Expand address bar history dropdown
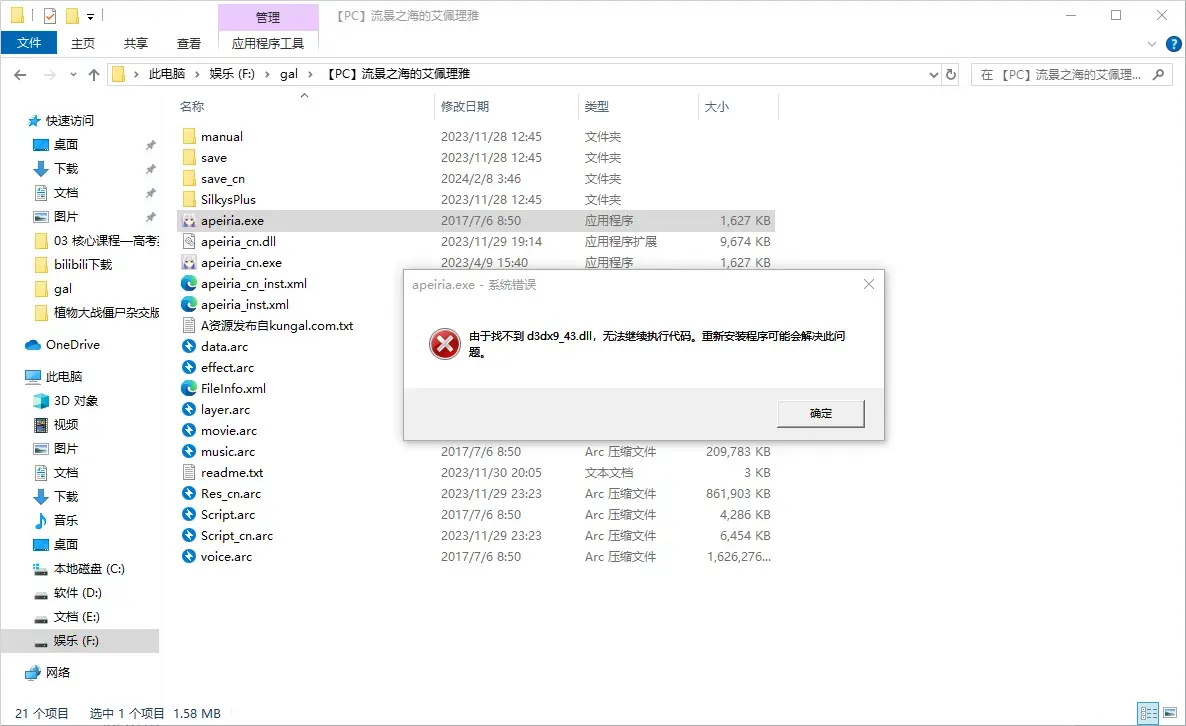 (x=933, y=74)
